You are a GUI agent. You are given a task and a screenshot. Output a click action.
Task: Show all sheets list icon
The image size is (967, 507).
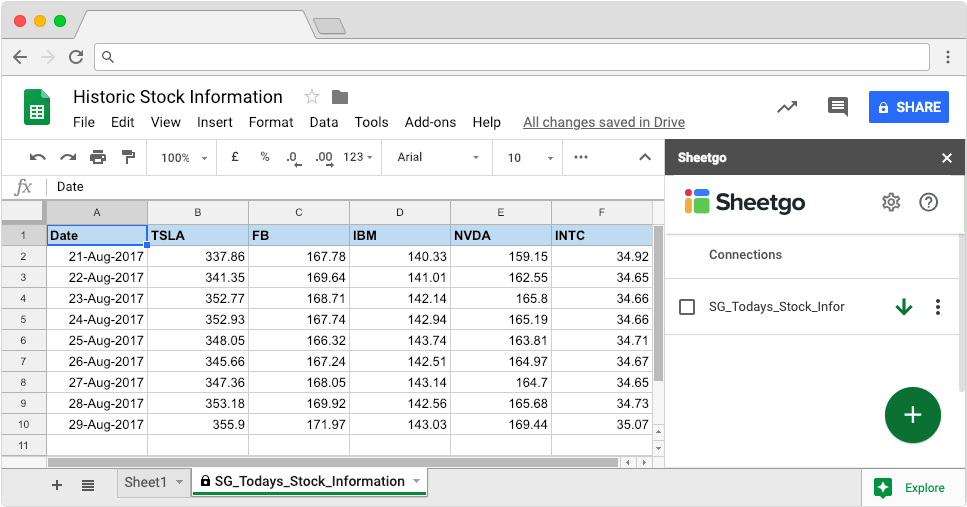tap(88, 485)
